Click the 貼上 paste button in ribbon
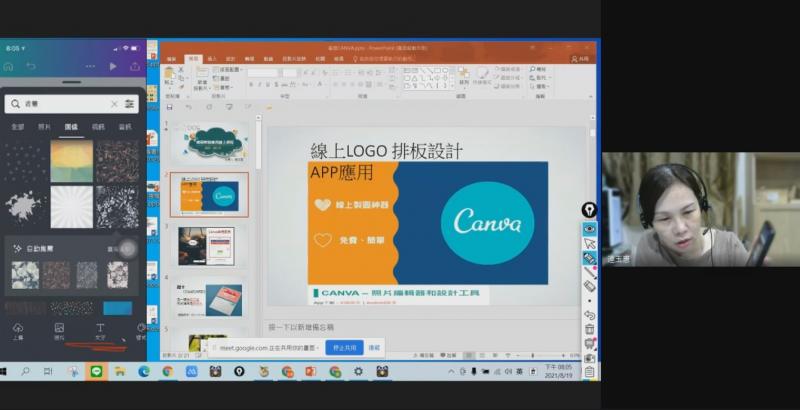The height and width of the screenshot is (410, 800). coord(169,76)
